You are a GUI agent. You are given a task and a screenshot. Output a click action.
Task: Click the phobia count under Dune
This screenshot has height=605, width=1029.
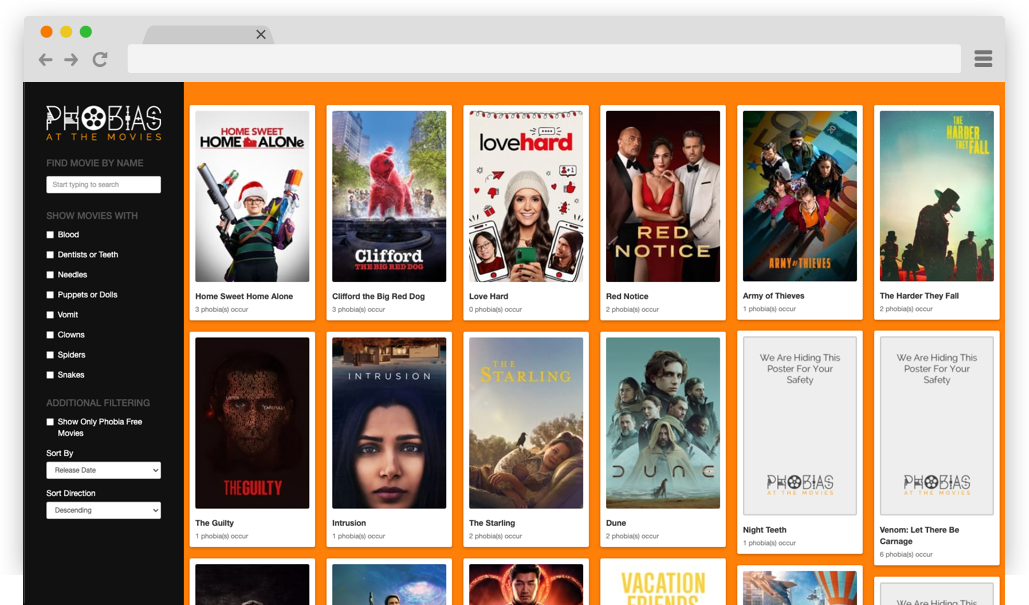(x=633, y=536)
